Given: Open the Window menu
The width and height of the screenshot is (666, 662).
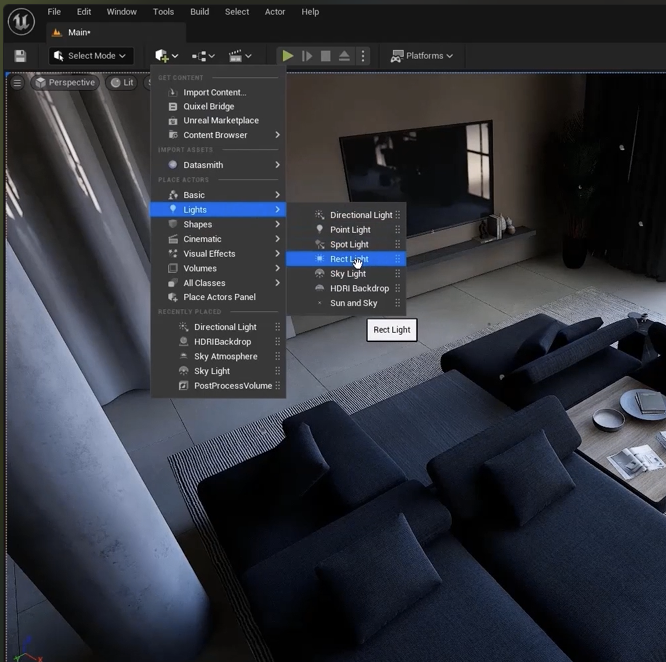Looking at the screenshot, I should click(121, 12).
